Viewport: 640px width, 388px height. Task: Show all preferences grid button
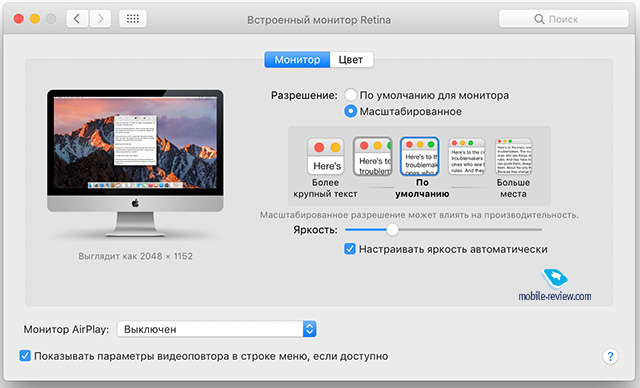133,19
